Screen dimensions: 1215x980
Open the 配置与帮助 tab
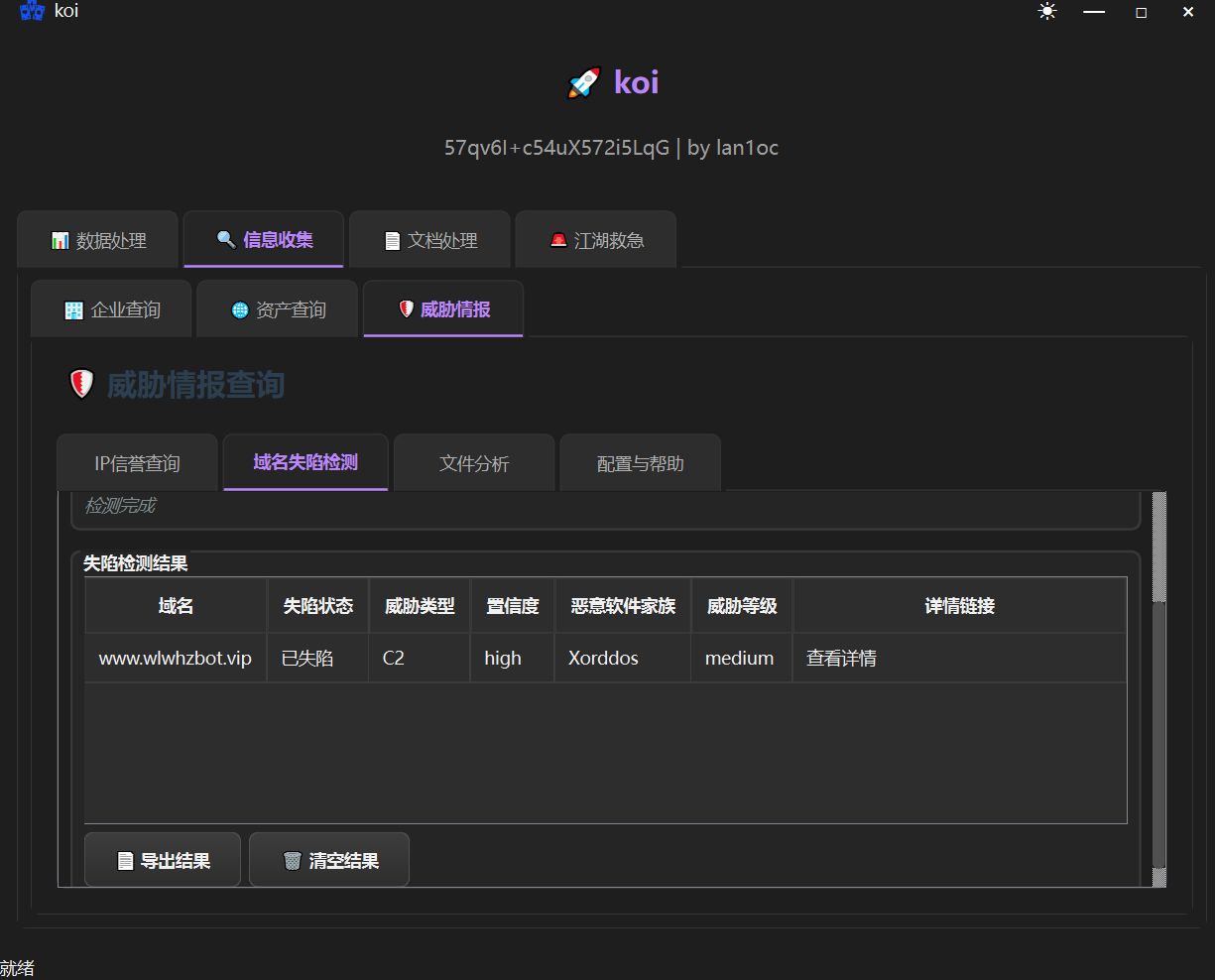(x=640, y=463)
